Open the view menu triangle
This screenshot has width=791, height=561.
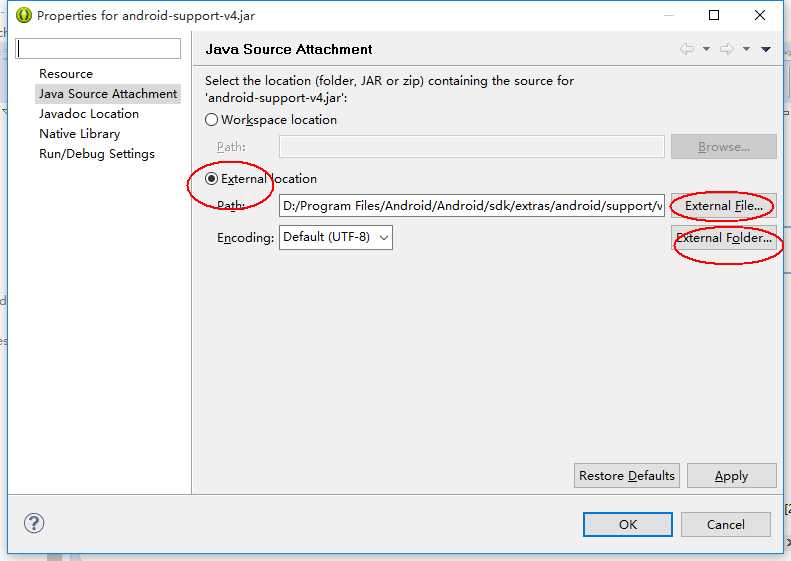pos(766,49)
